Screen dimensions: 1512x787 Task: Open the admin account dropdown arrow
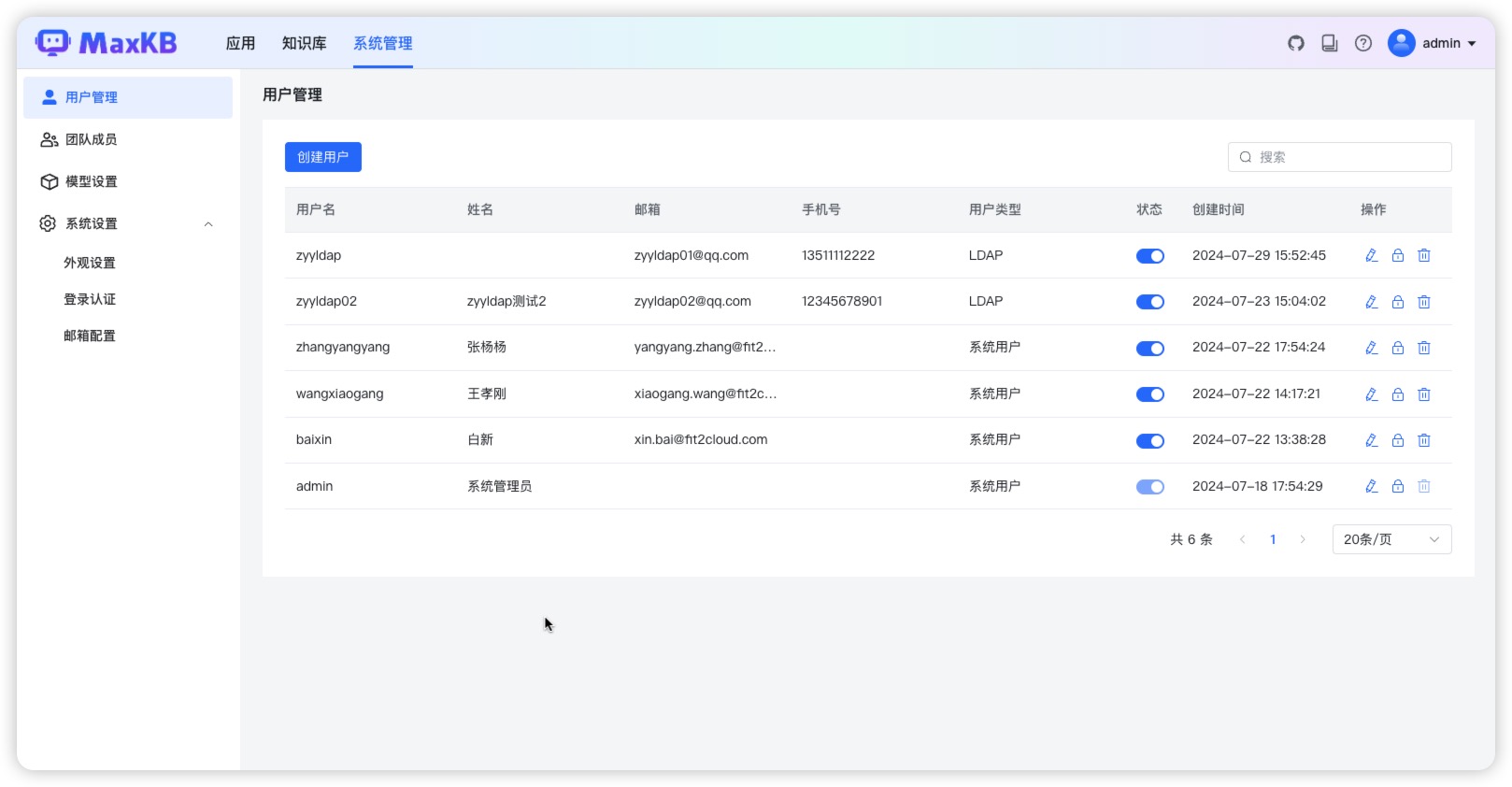coord(1472,44)
